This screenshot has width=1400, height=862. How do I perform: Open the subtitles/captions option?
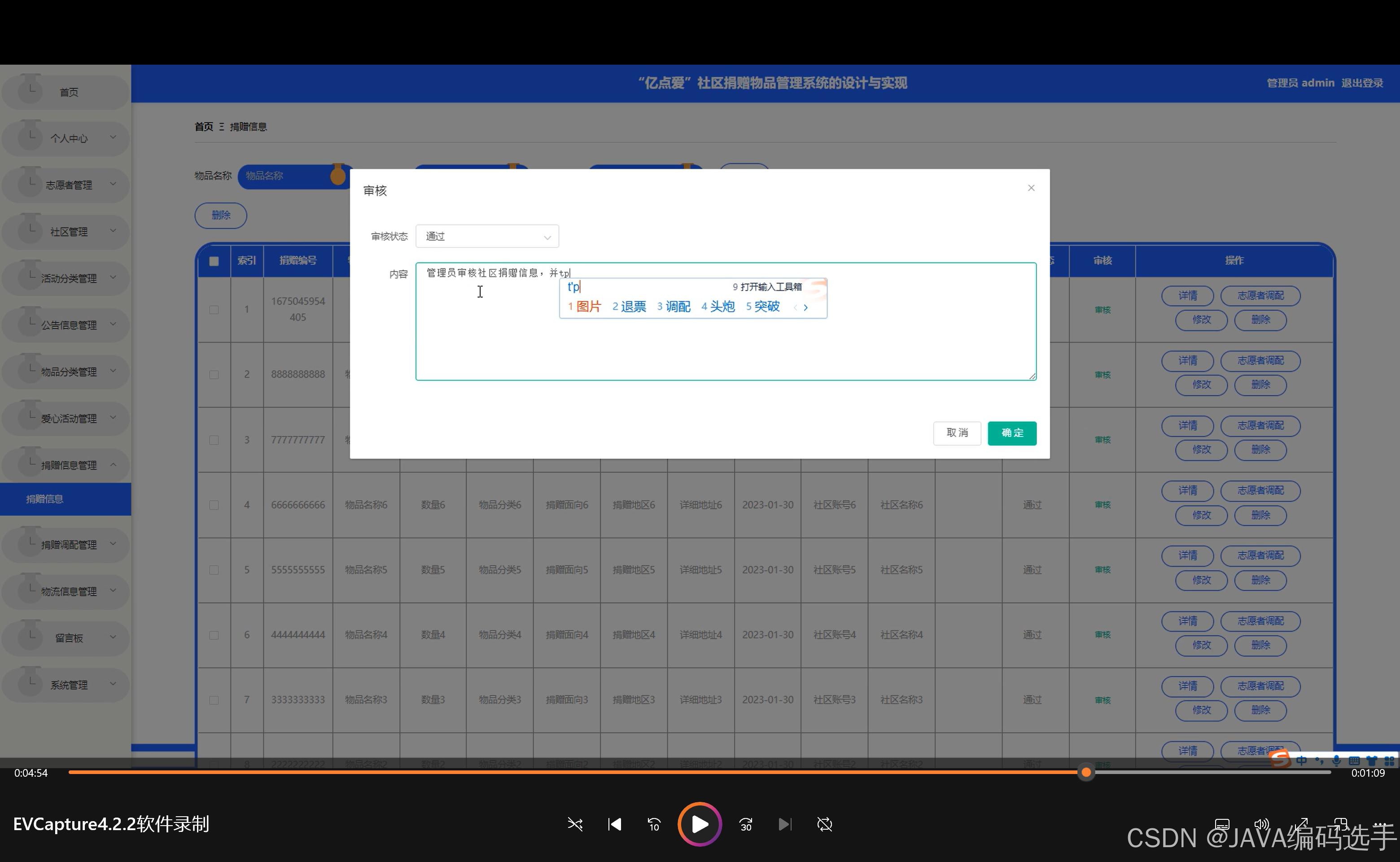tap(1222, 824)
